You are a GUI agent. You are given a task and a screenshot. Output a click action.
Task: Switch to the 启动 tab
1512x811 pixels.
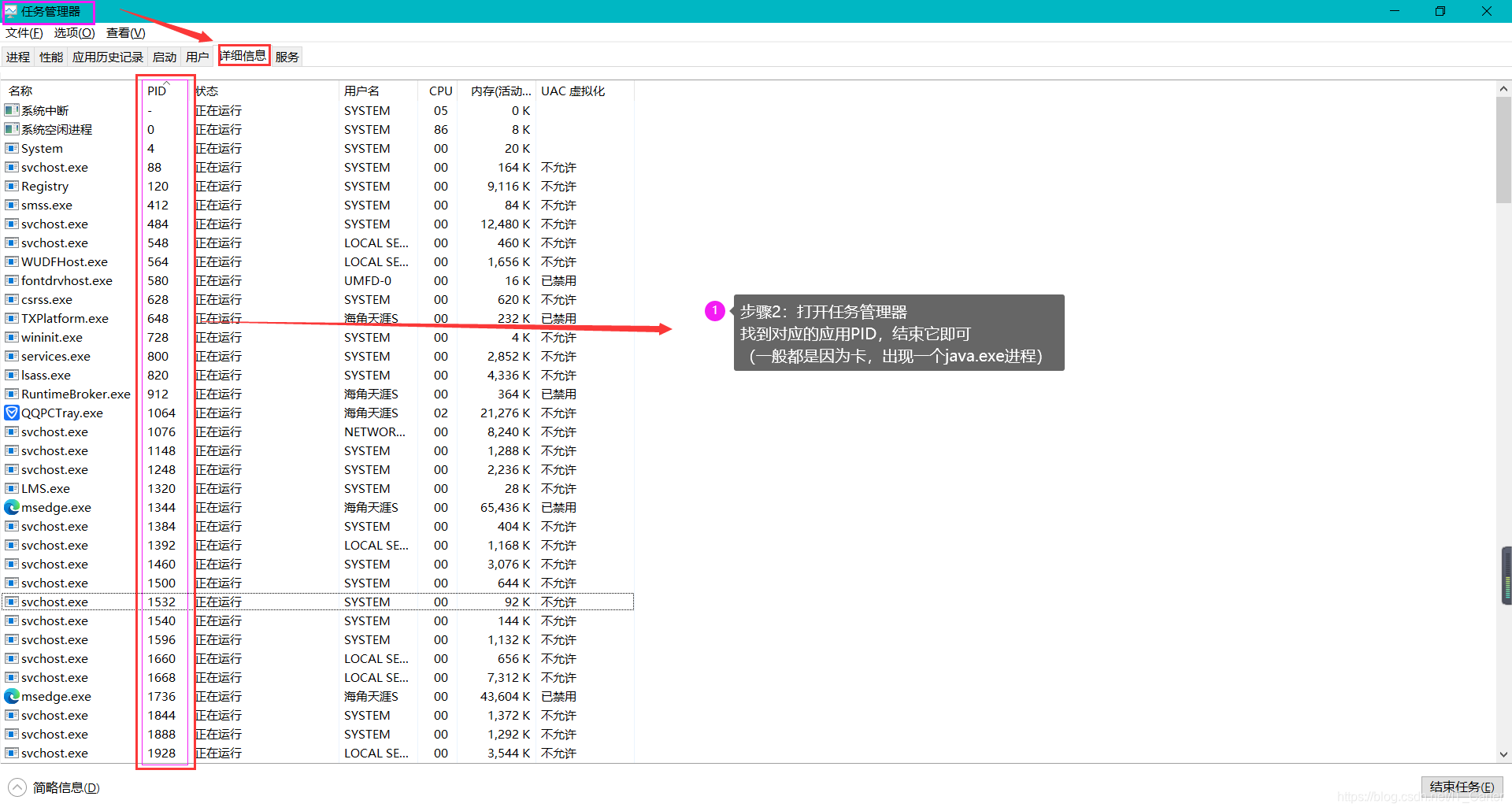[165, 57]
